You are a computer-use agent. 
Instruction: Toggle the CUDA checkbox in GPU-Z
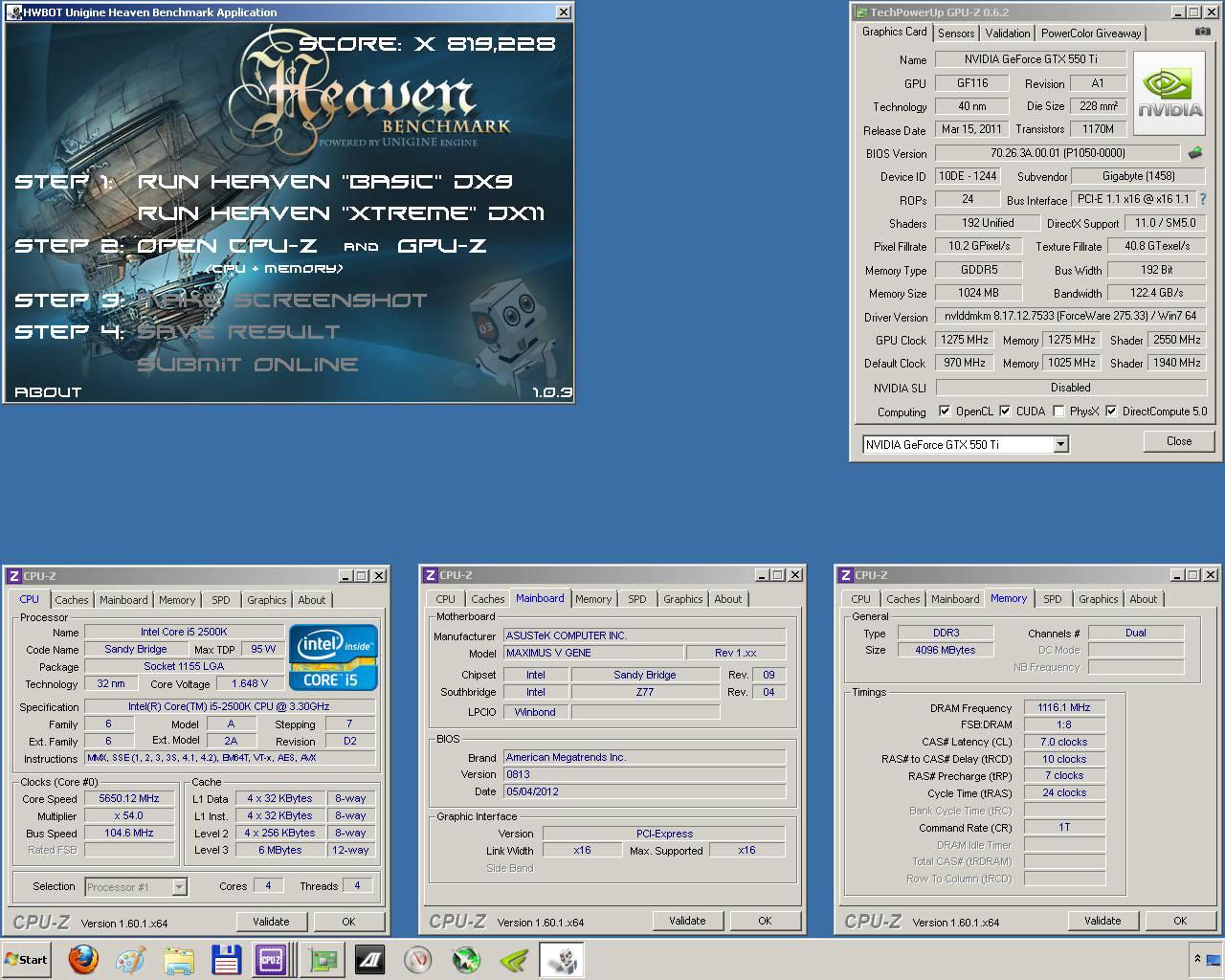pos(1005,412)
